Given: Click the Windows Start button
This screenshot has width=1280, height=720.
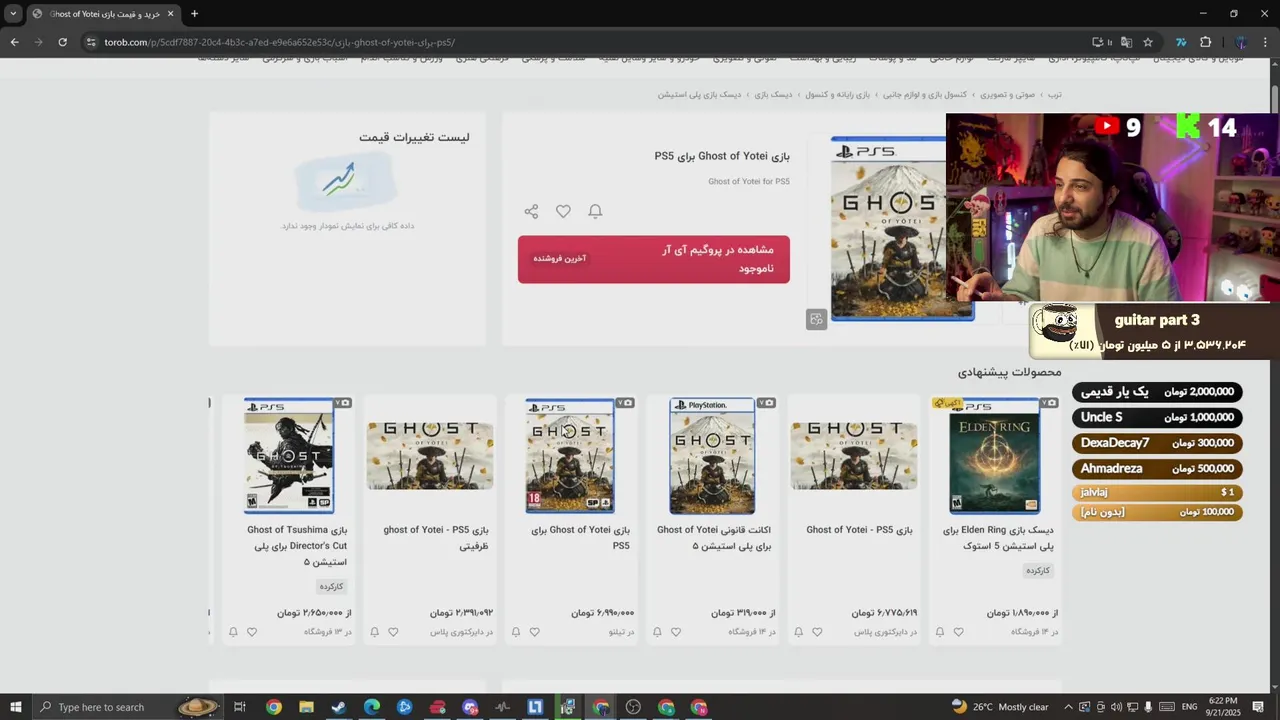Looking at the screenshot, I should [x=15, y=707].
